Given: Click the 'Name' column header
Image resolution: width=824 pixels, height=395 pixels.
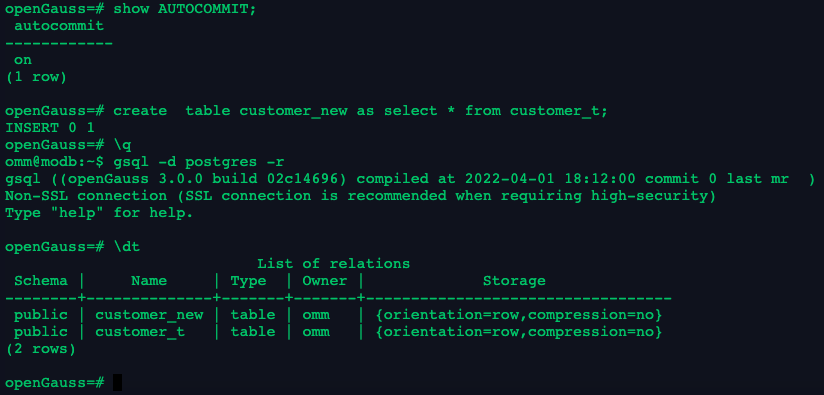Looking at the screenshot, I should (x=149, y=280).
